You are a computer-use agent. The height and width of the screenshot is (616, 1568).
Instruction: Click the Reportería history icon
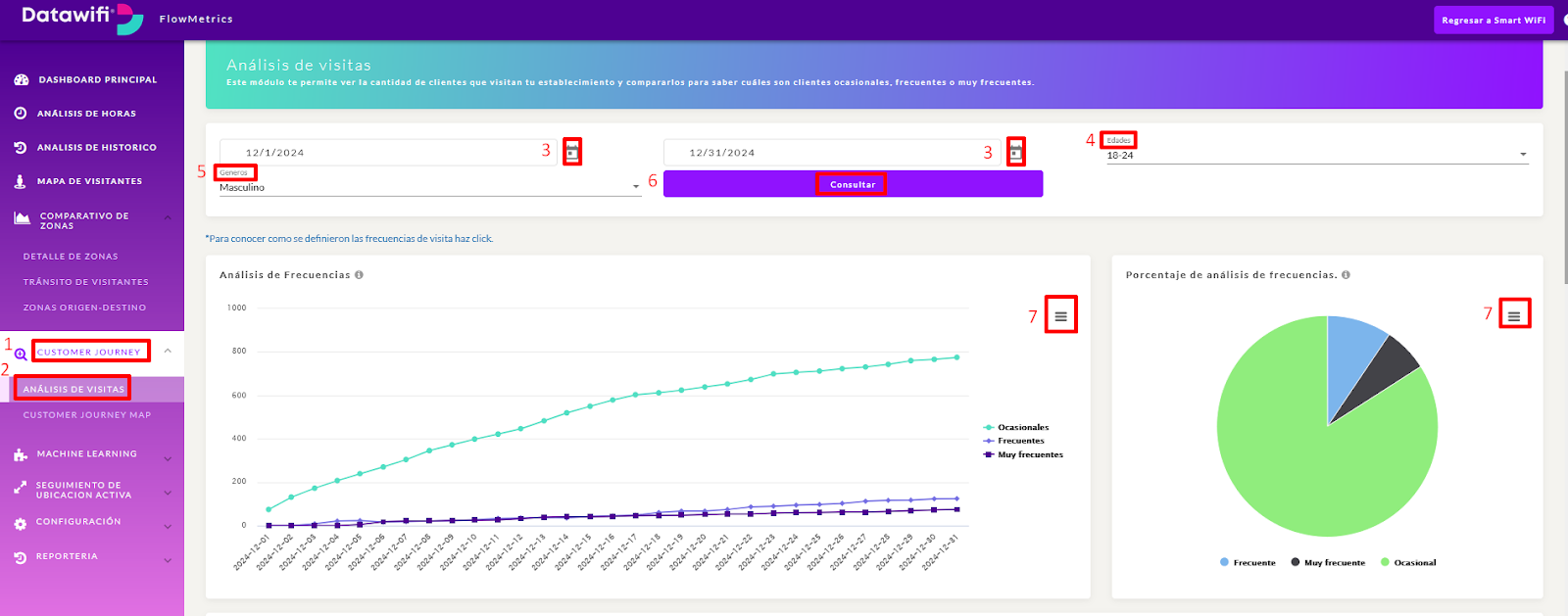click(21, 557)
